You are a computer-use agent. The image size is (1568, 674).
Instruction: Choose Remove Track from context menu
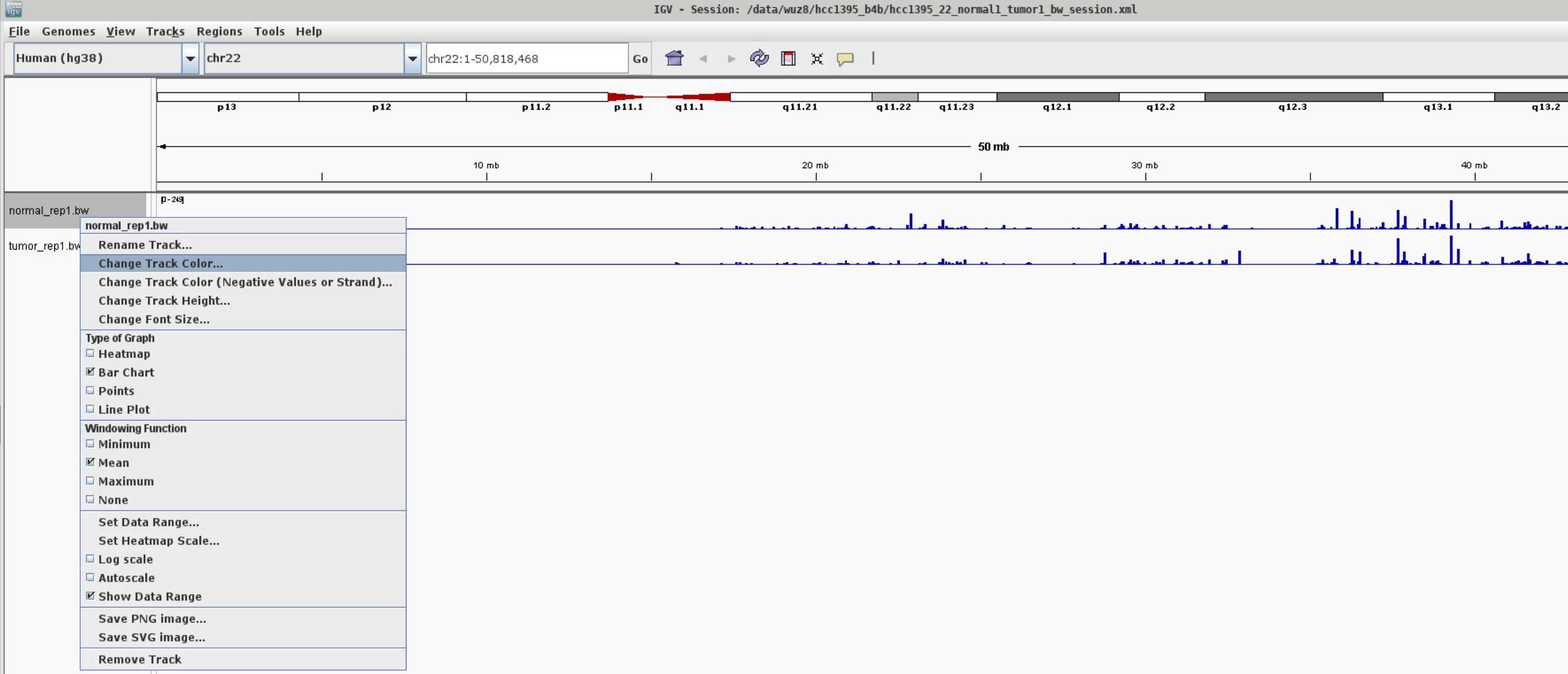tap(140, 660)
